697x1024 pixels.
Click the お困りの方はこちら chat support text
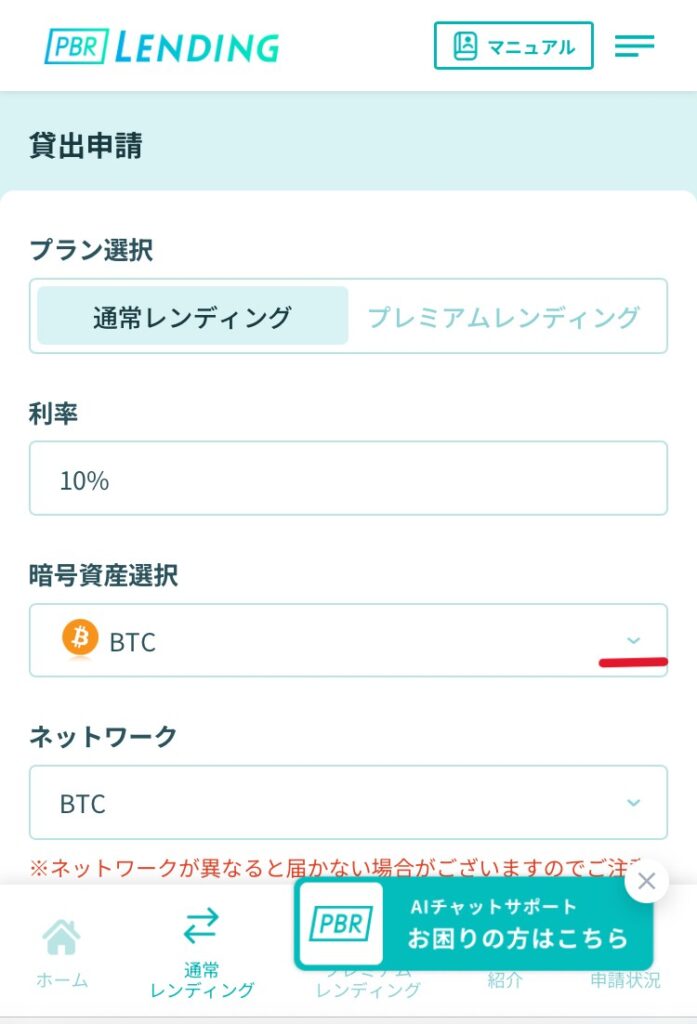[x=517, y=938]
